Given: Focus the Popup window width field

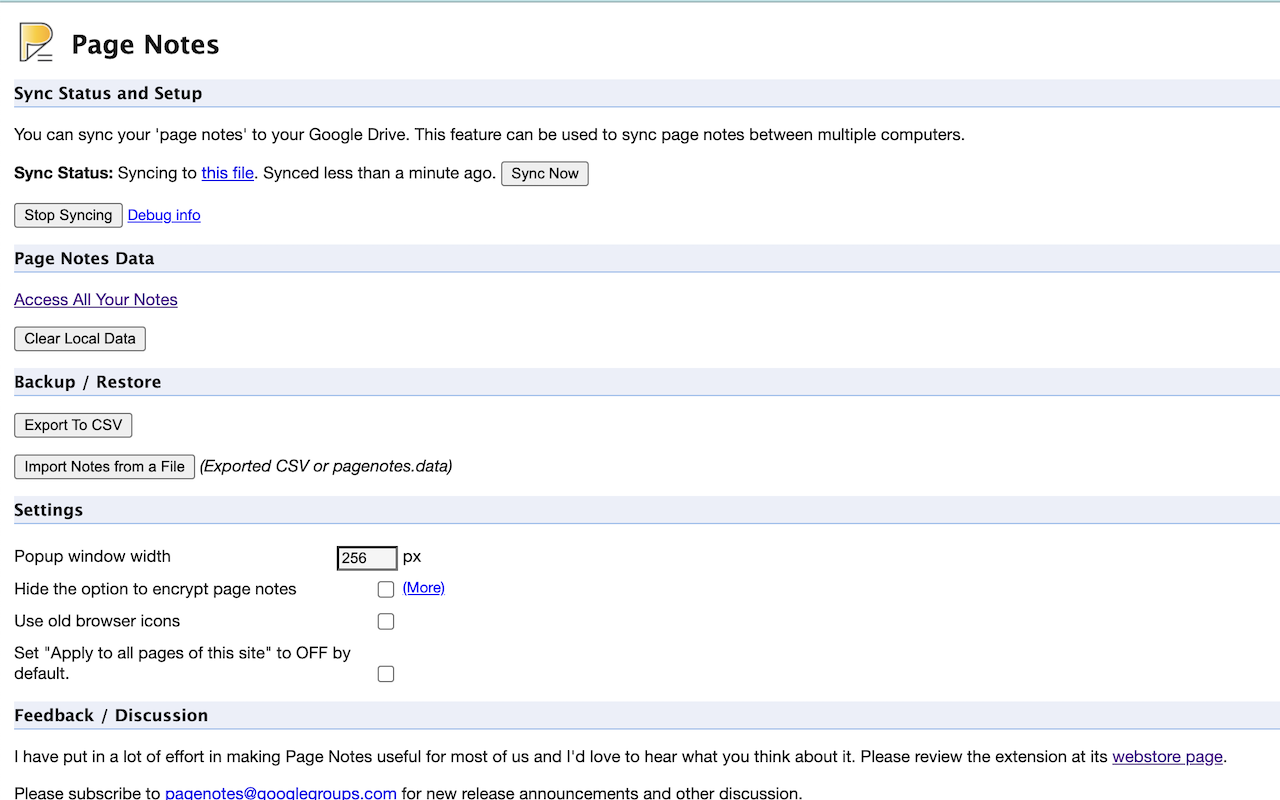Looking at the screenshot, I should pyautogui.click(x=367, y=558).
